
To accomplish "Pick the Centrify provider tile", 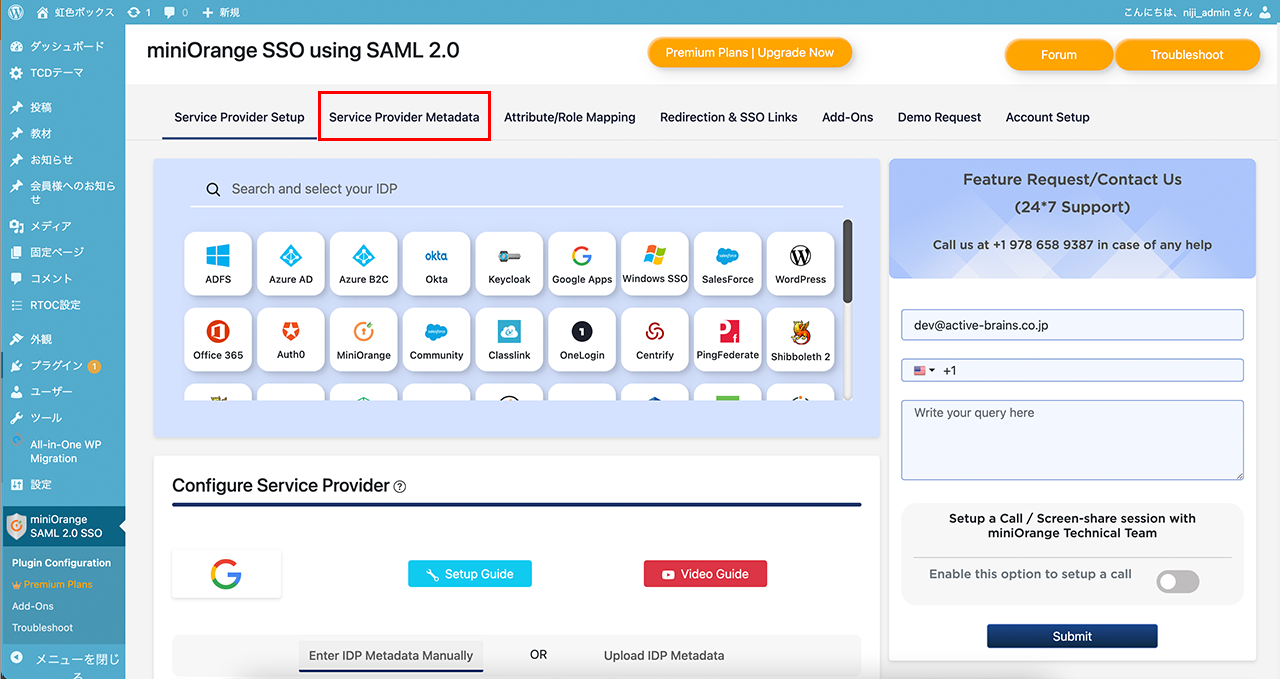I will click(655, 340).
